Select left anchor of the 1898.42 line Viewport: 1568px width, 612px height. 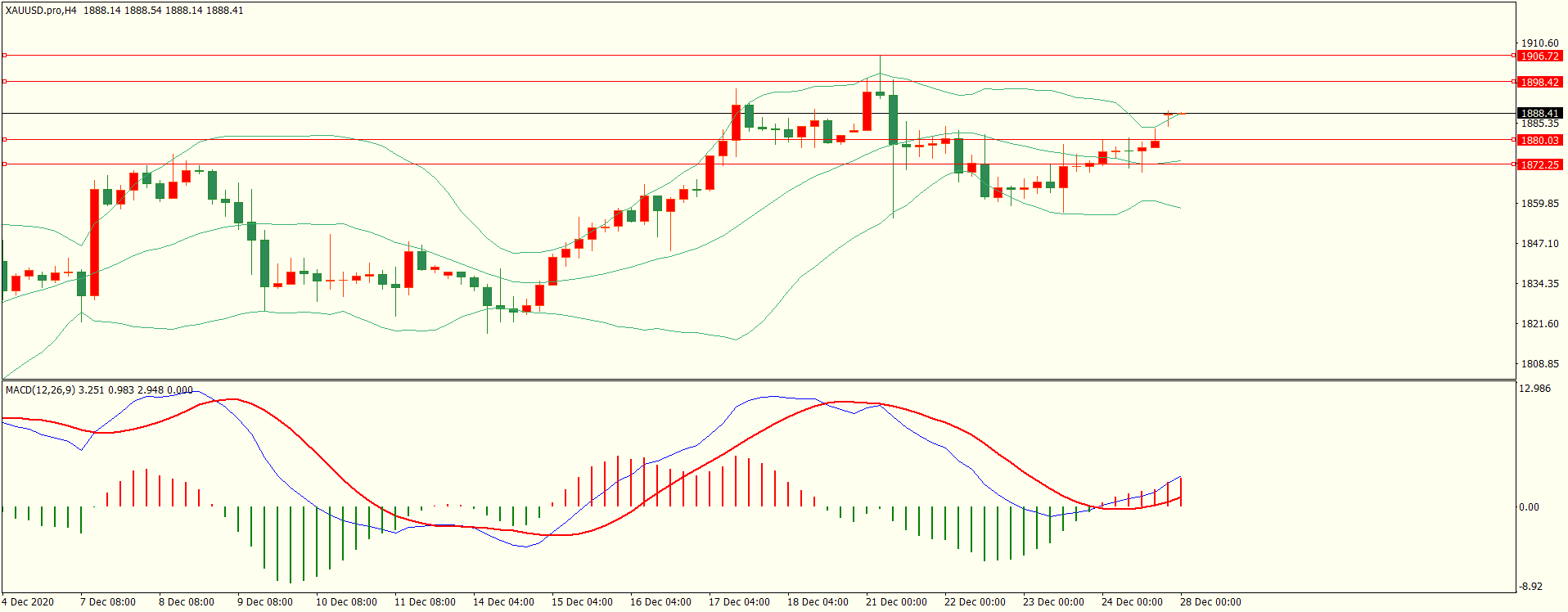(4, 82)
